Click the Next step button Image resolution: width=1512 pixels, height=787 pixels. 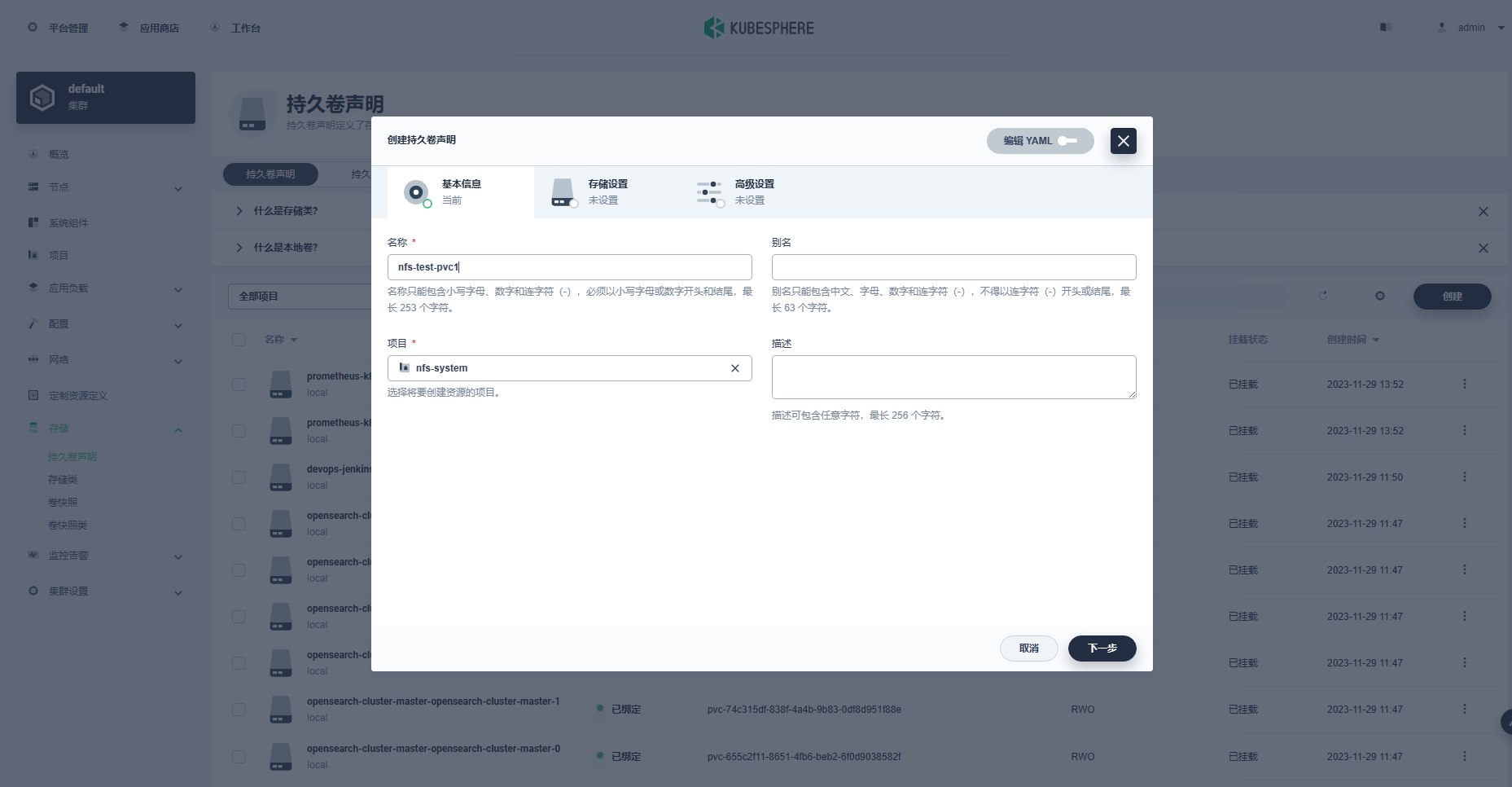1102,649
